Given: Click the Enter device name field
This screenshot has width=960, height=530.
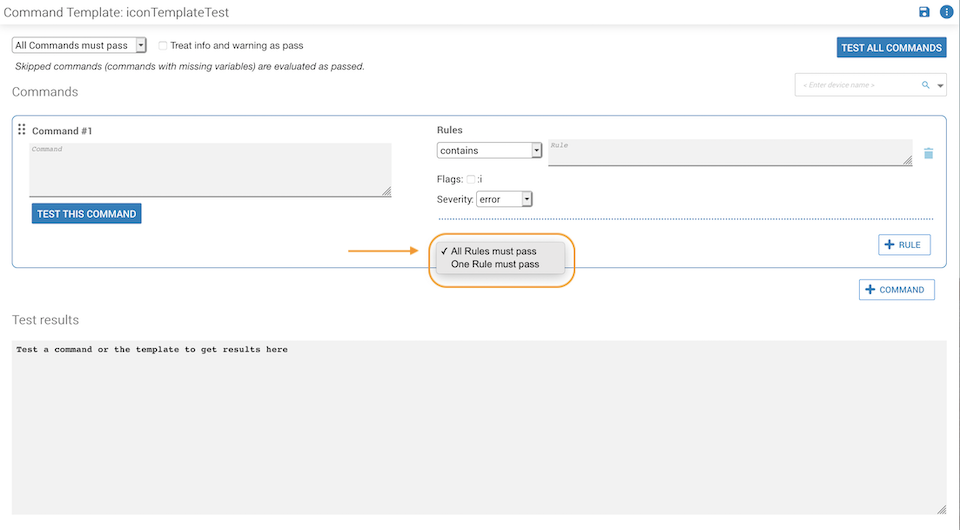Looking at the screenshot, I should click(857, 85).
